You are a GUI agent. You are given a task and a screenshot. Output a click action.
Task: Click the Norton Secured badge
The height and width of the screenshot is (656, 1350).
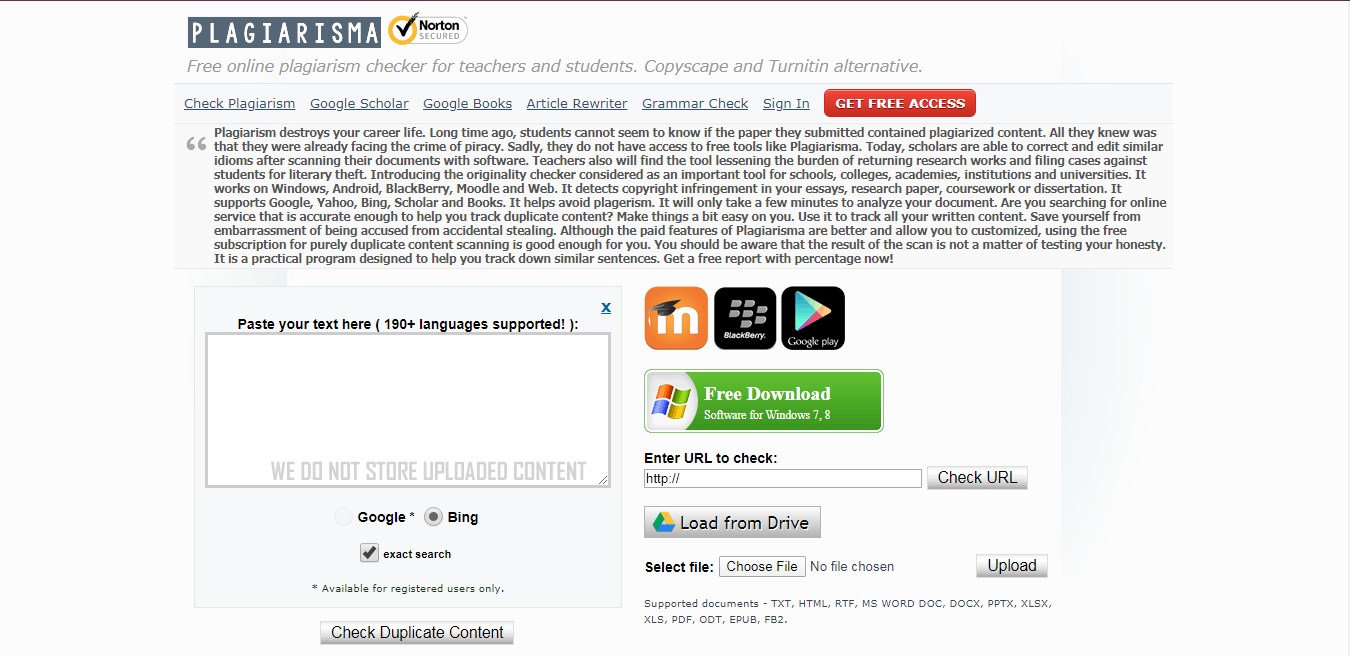[427, 30]
